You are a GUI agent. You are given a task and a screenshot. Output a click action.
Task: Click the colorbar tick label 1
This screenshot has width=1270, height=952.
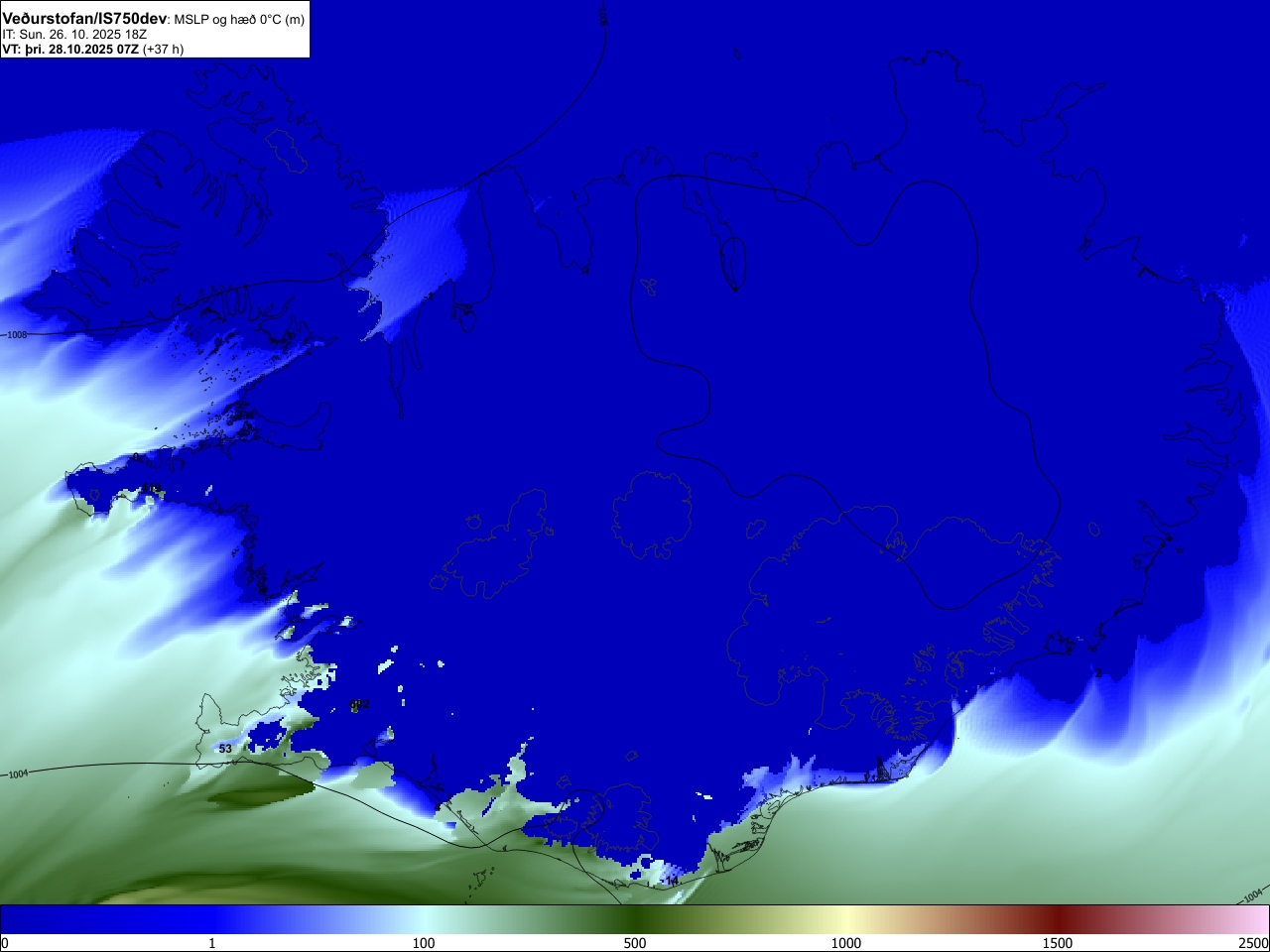[x=211, y=943]
